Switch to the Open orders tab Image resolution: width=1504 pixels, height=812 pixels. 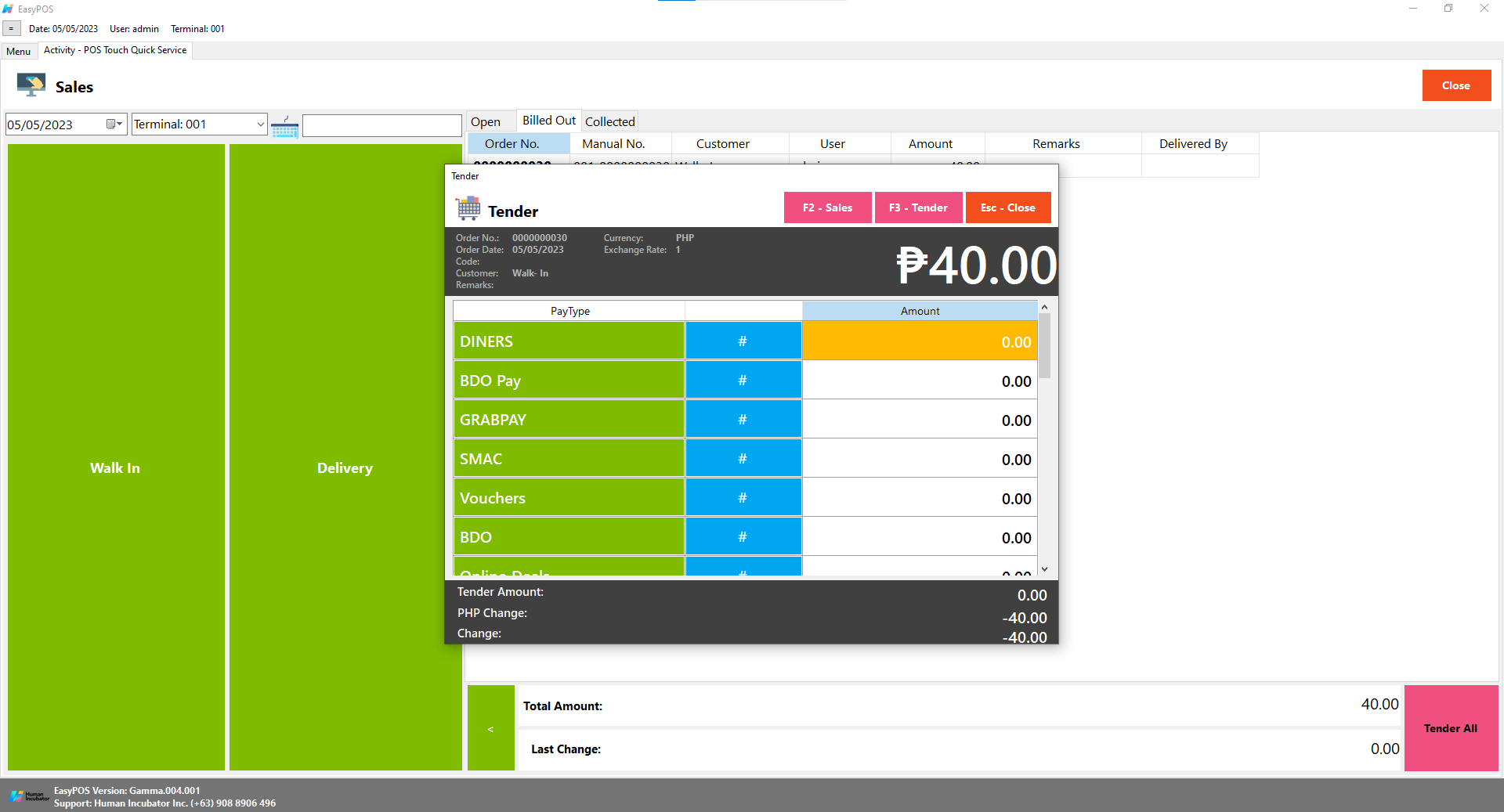pos(486,121)
